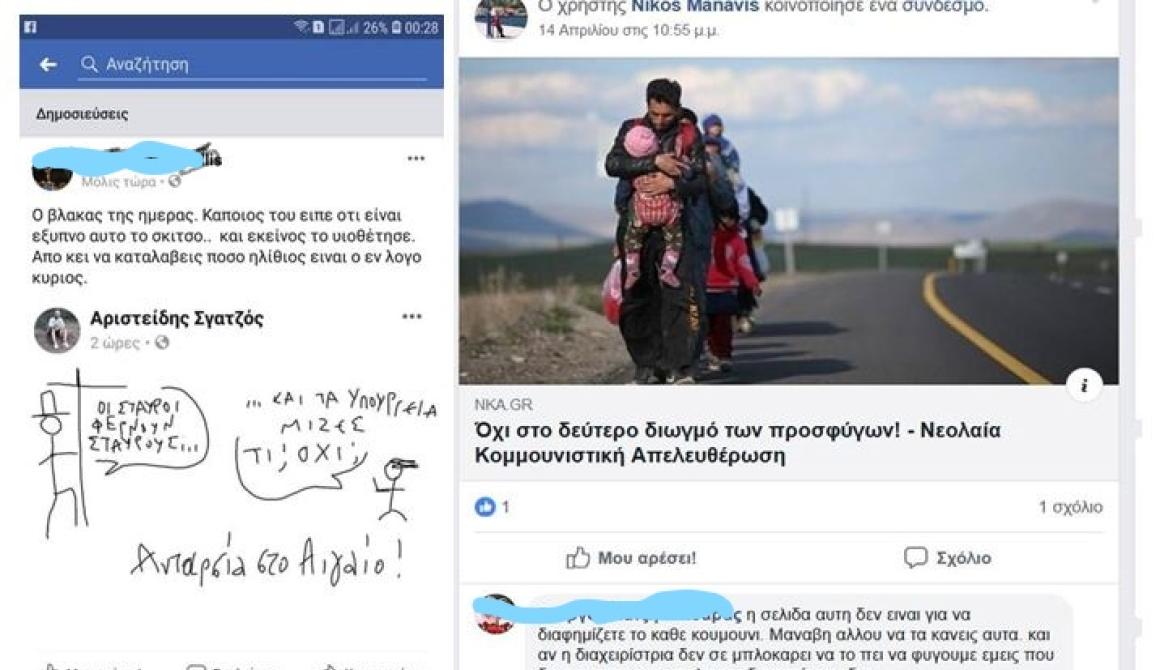Open three-dot menu of the top post
Viewport: 1160px width, 670px height.
point(416,158)
